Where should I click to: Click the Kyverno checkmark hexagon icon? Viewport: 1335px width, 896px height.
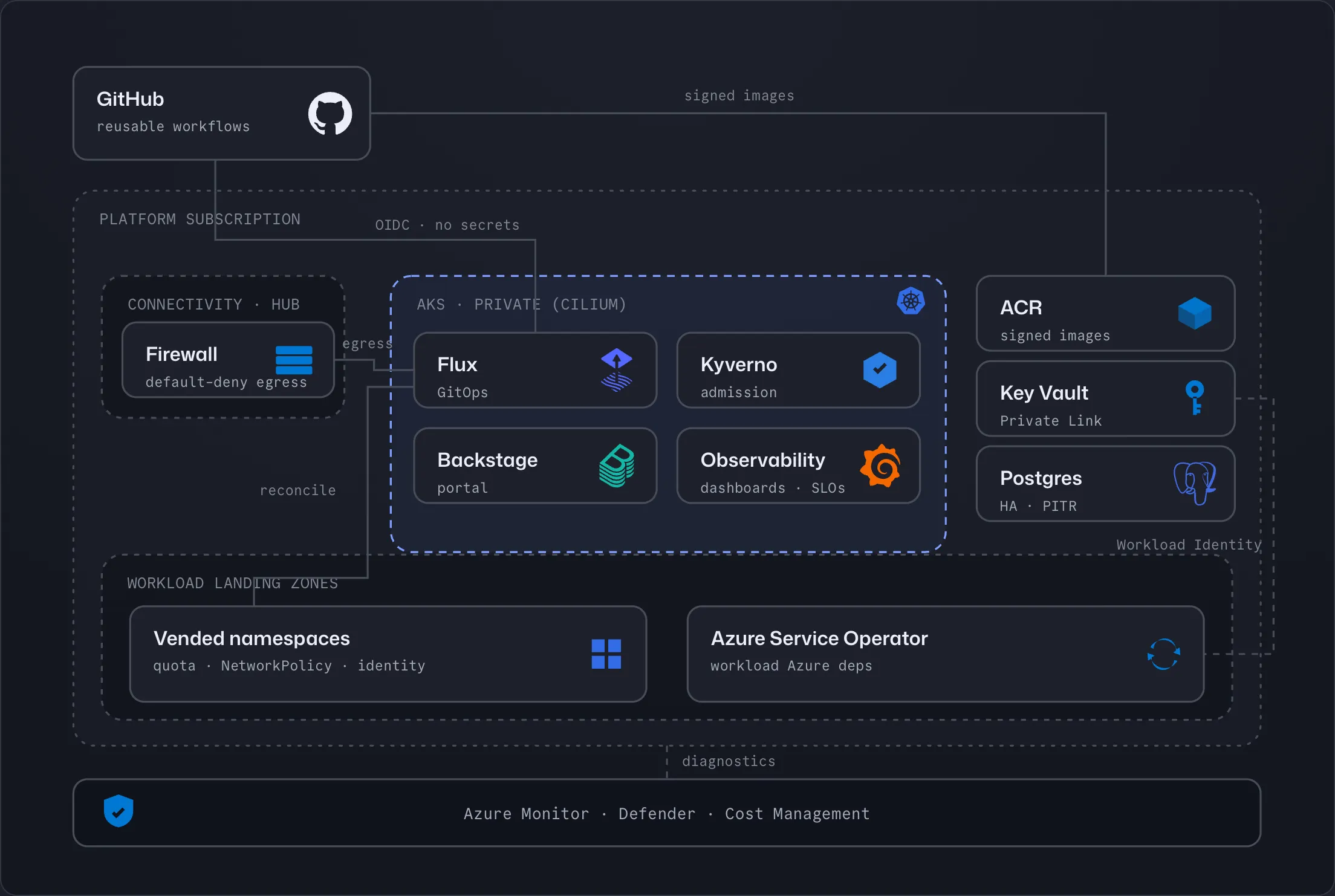(x=880, y=370)
